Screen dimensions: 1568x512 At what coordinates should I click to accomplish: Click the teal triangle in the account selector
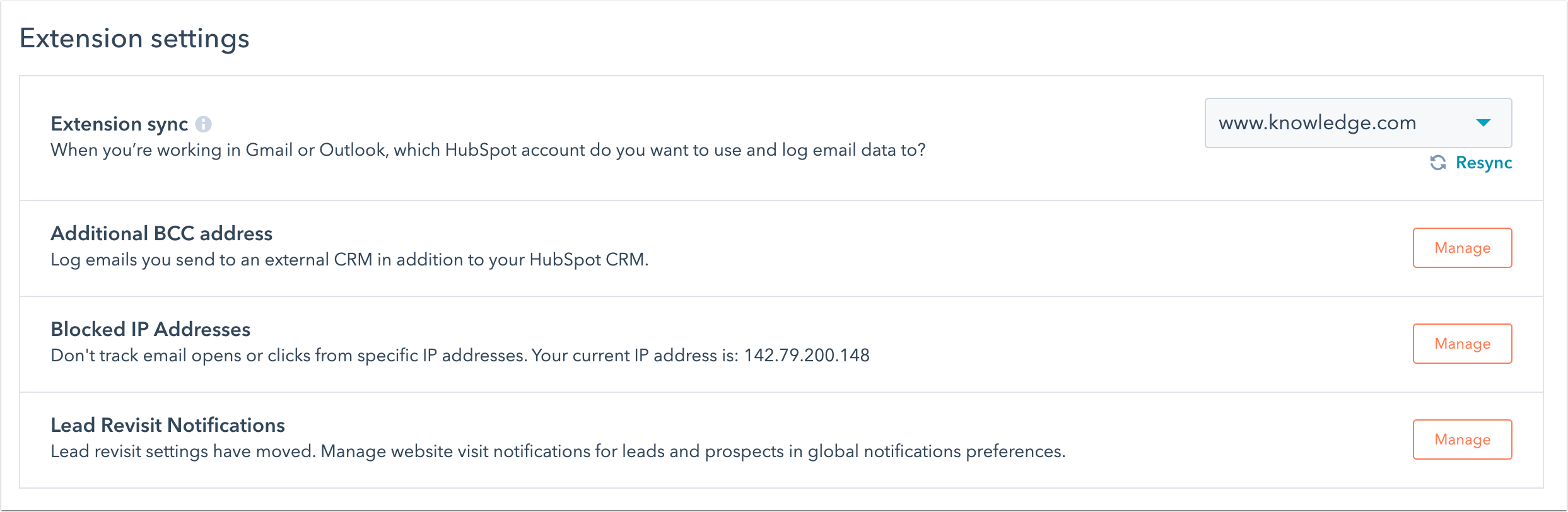[1485, 123]
